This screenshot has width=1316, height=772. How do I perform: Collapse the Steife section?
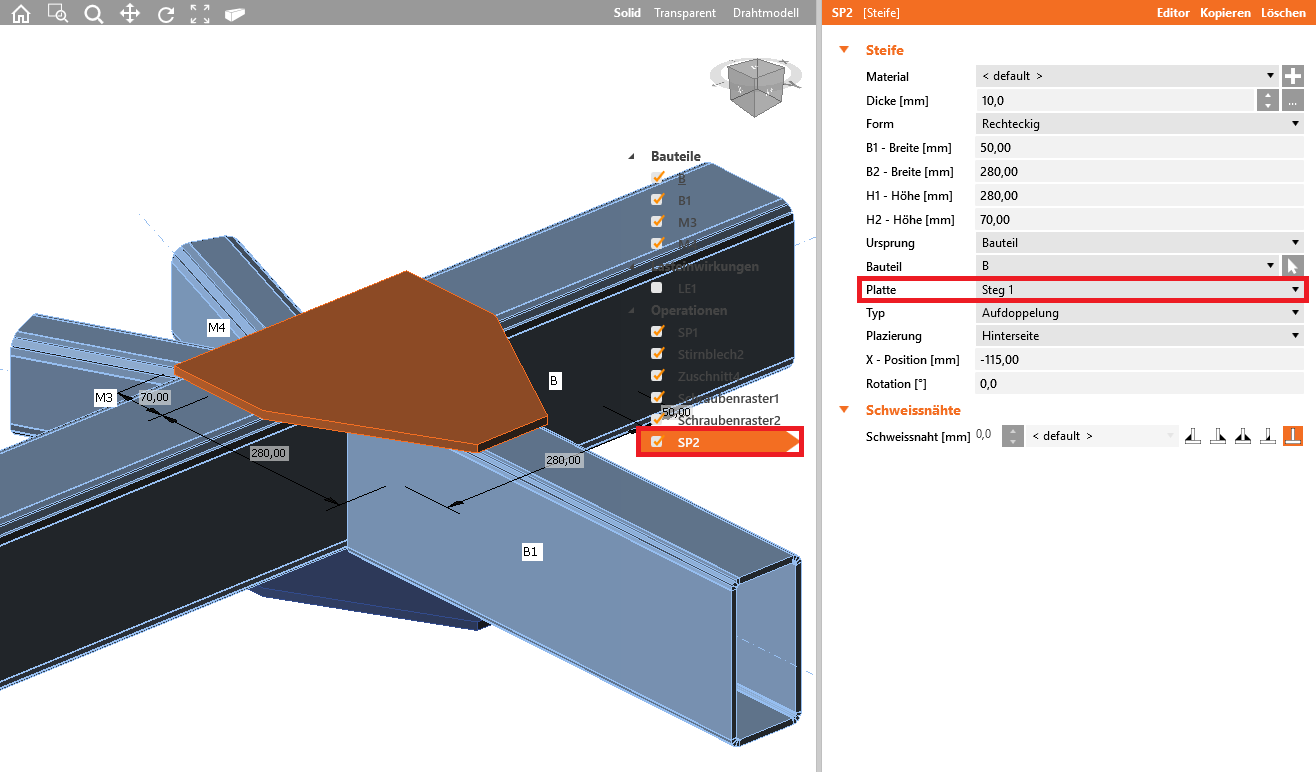click(x=844, y=50)
